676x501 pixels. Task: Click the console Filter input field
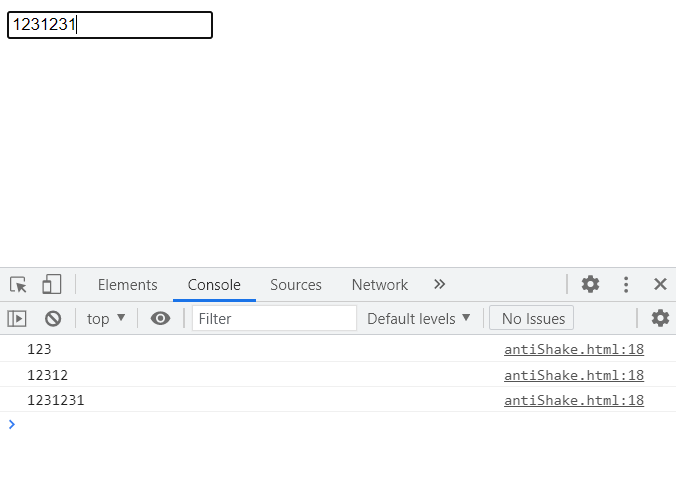tap(274, 319)
